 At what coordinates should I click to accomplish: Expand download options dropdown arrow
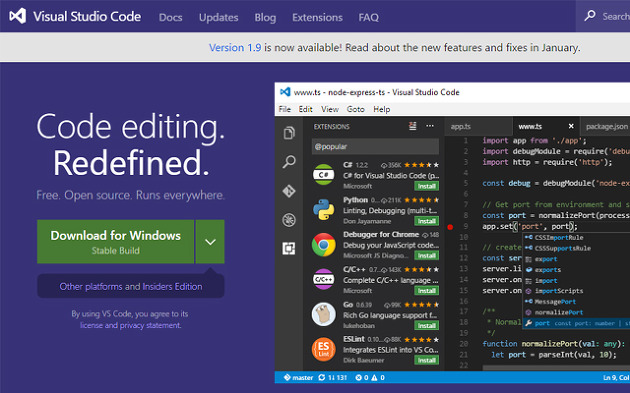tap(210, 242)
